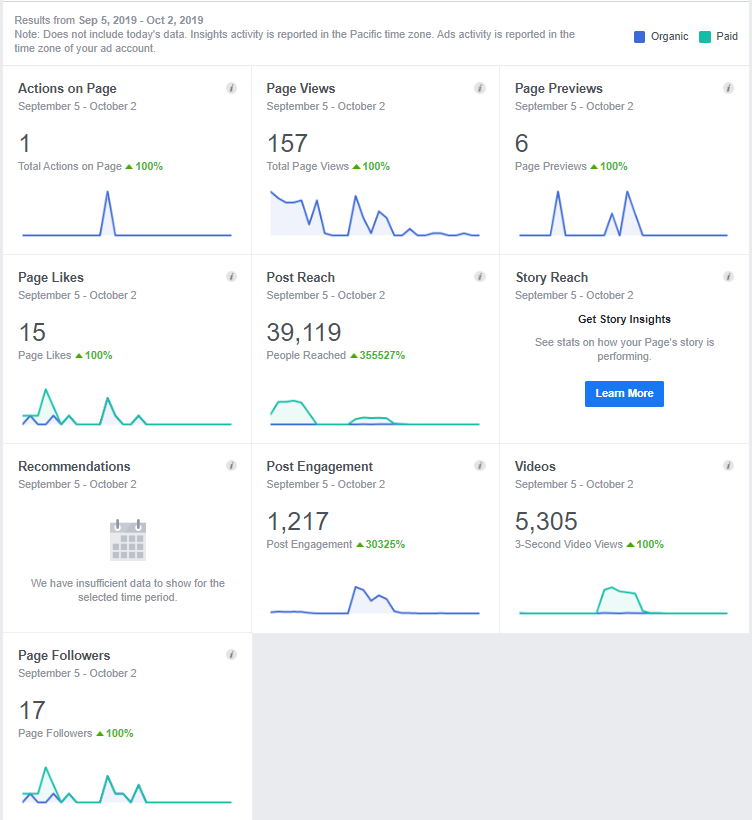Click the calendar icon in Recommendations
This screenshot has height=820, width=752.
point(127,540)
